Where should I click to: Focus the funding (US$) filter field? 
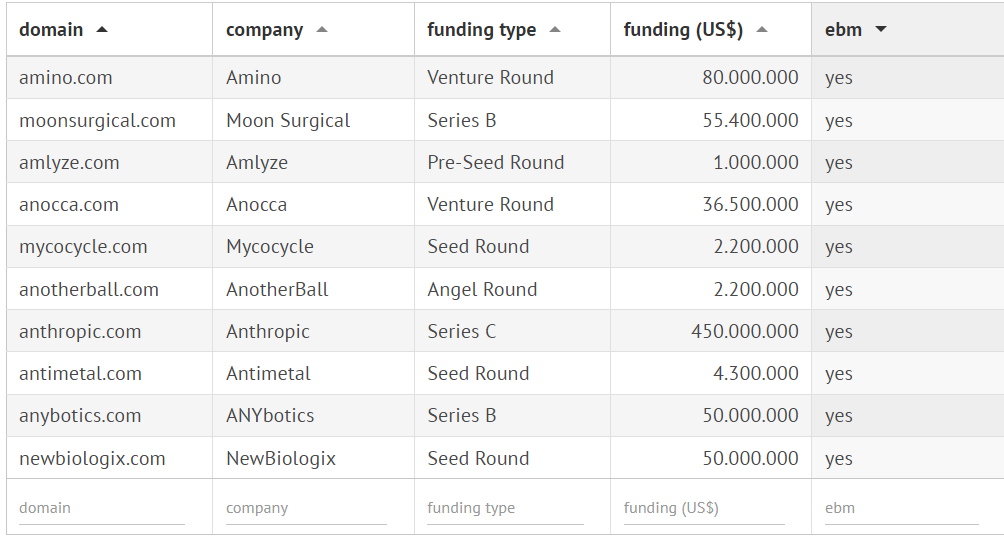click(704, 508)
